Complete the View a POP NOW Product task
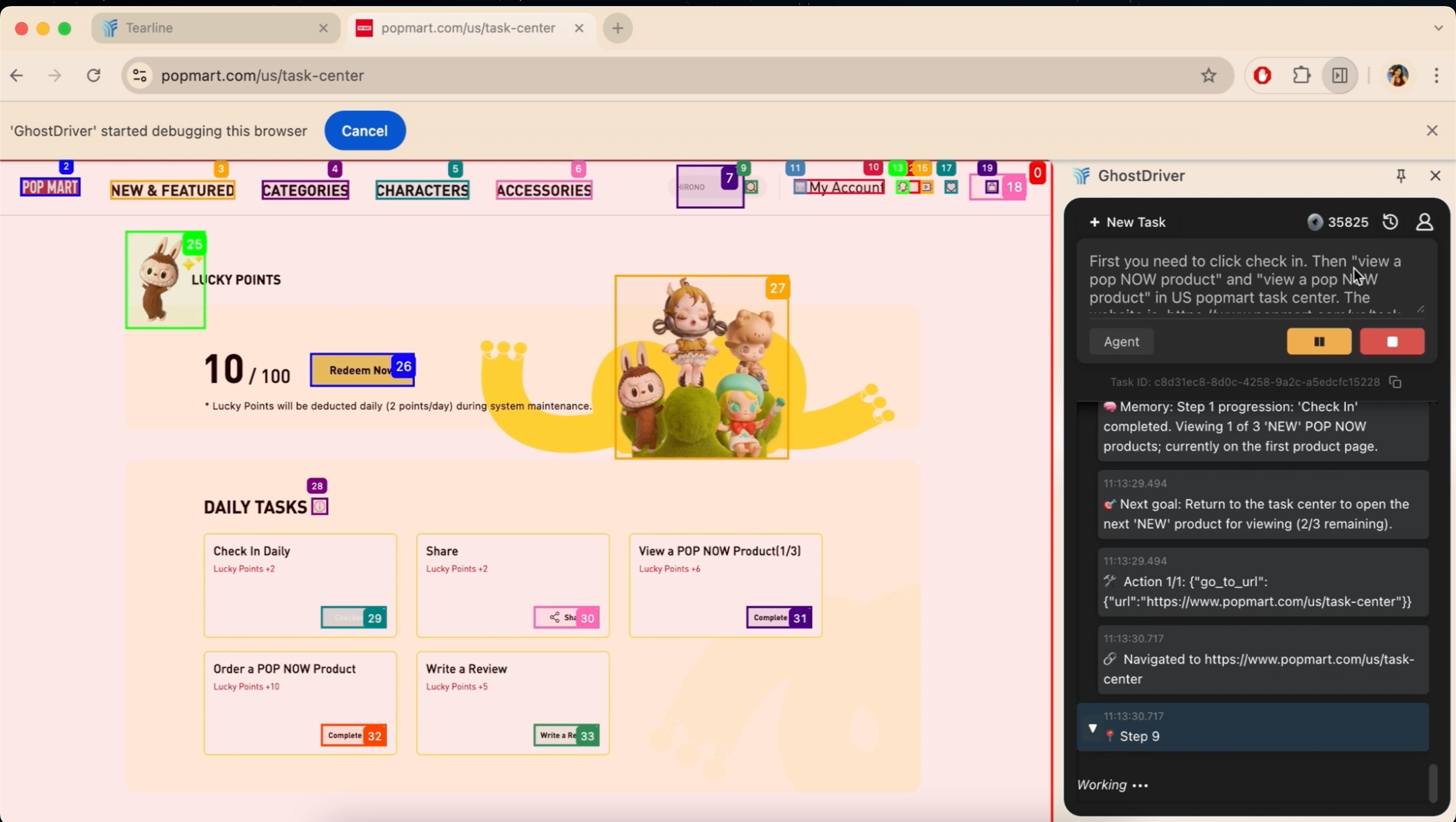Image resolution: width=1456 pixels, height=822 pixels. (779, 618)
